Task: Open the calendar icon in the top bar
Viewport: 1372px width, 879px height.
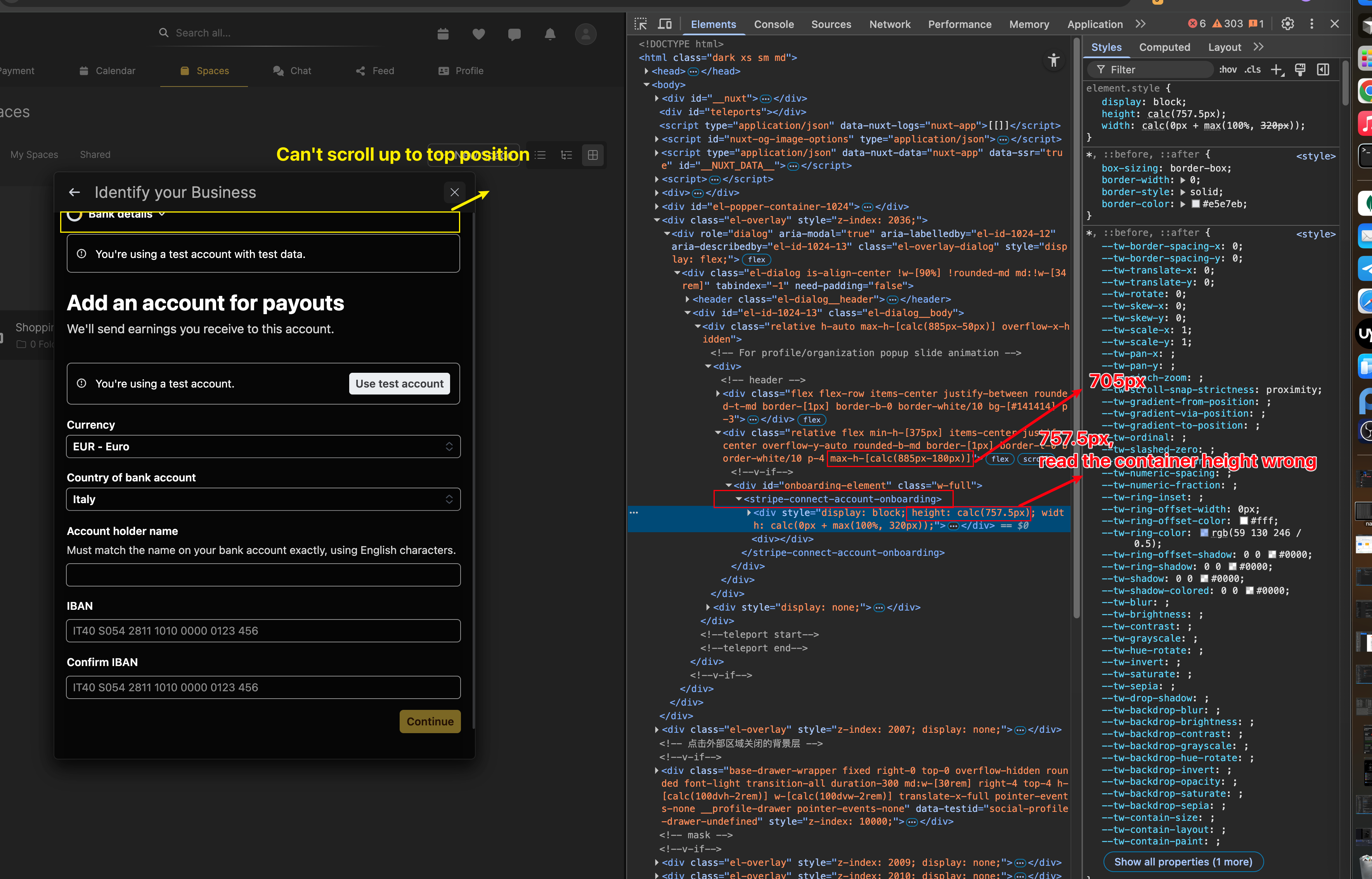Action: tap(443, 34)
